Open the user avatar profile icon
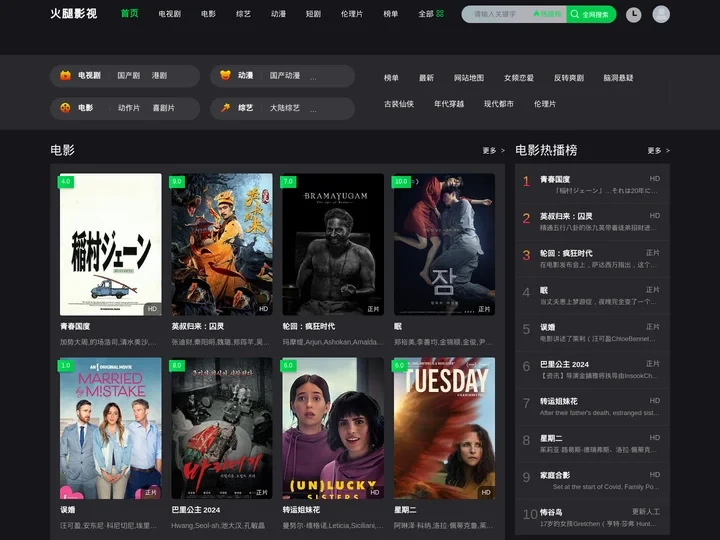Viewport: 720px width, 540px height. click(x=661, y=14)
